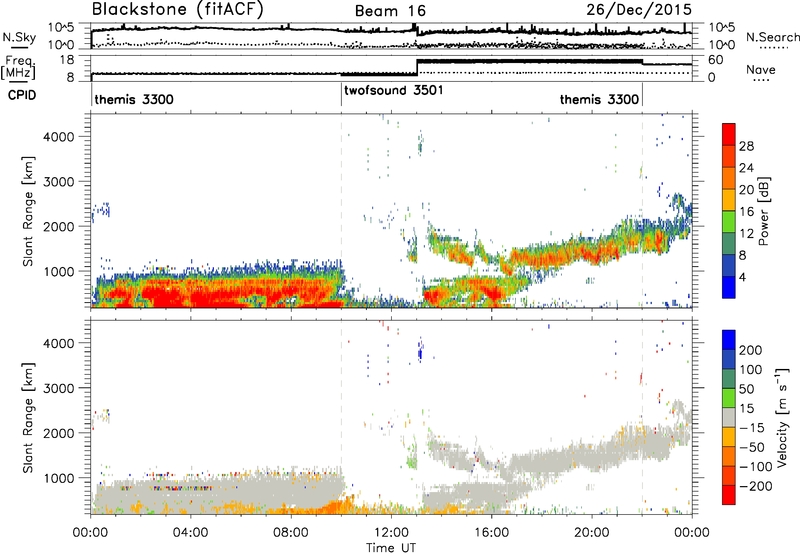Click the "16:00" time tick label
800x554 pixels.
pos(491,533)
